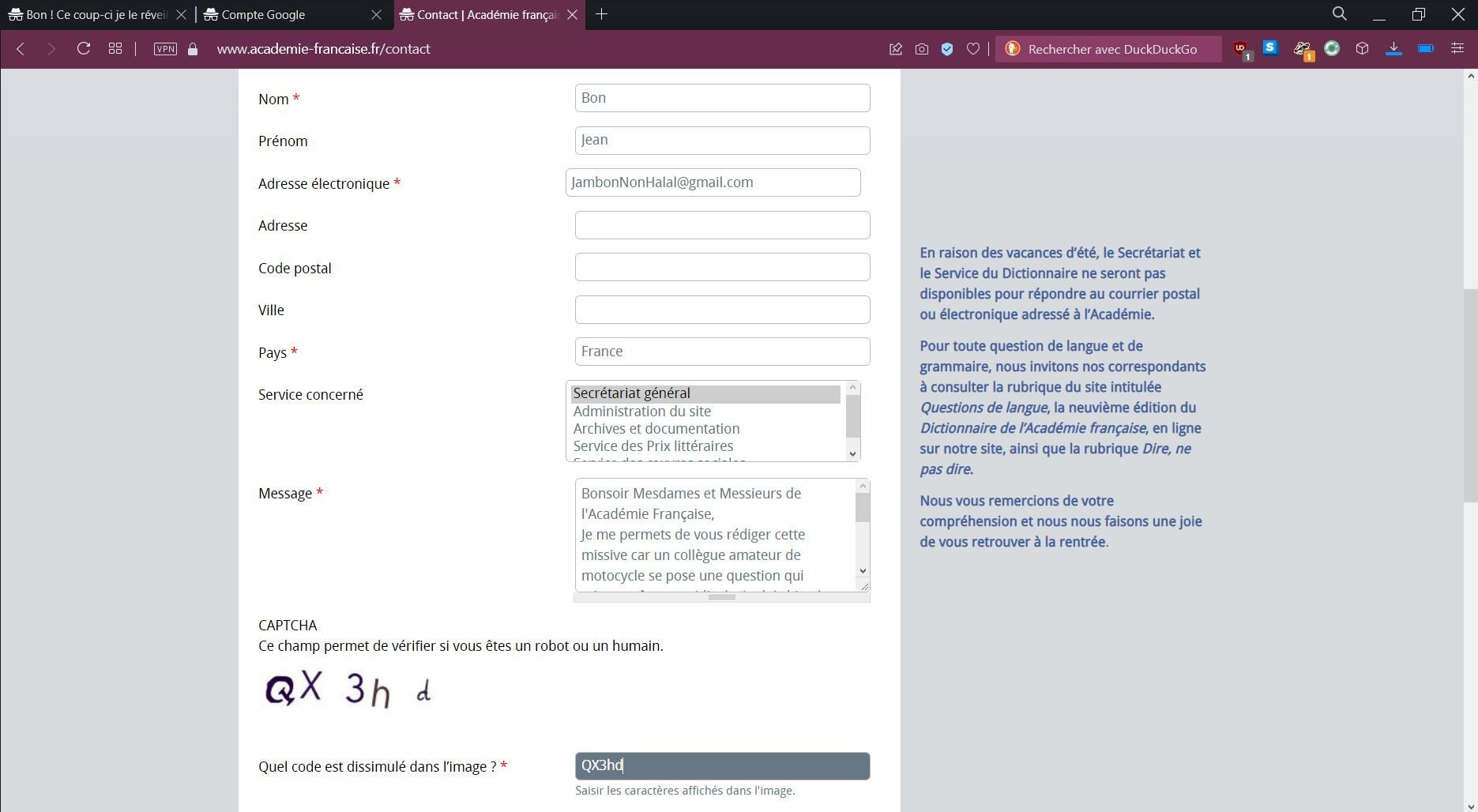Click the Message textarea resize grip bar
Screen dimensions: 1478x812
(x=722, y=597)
